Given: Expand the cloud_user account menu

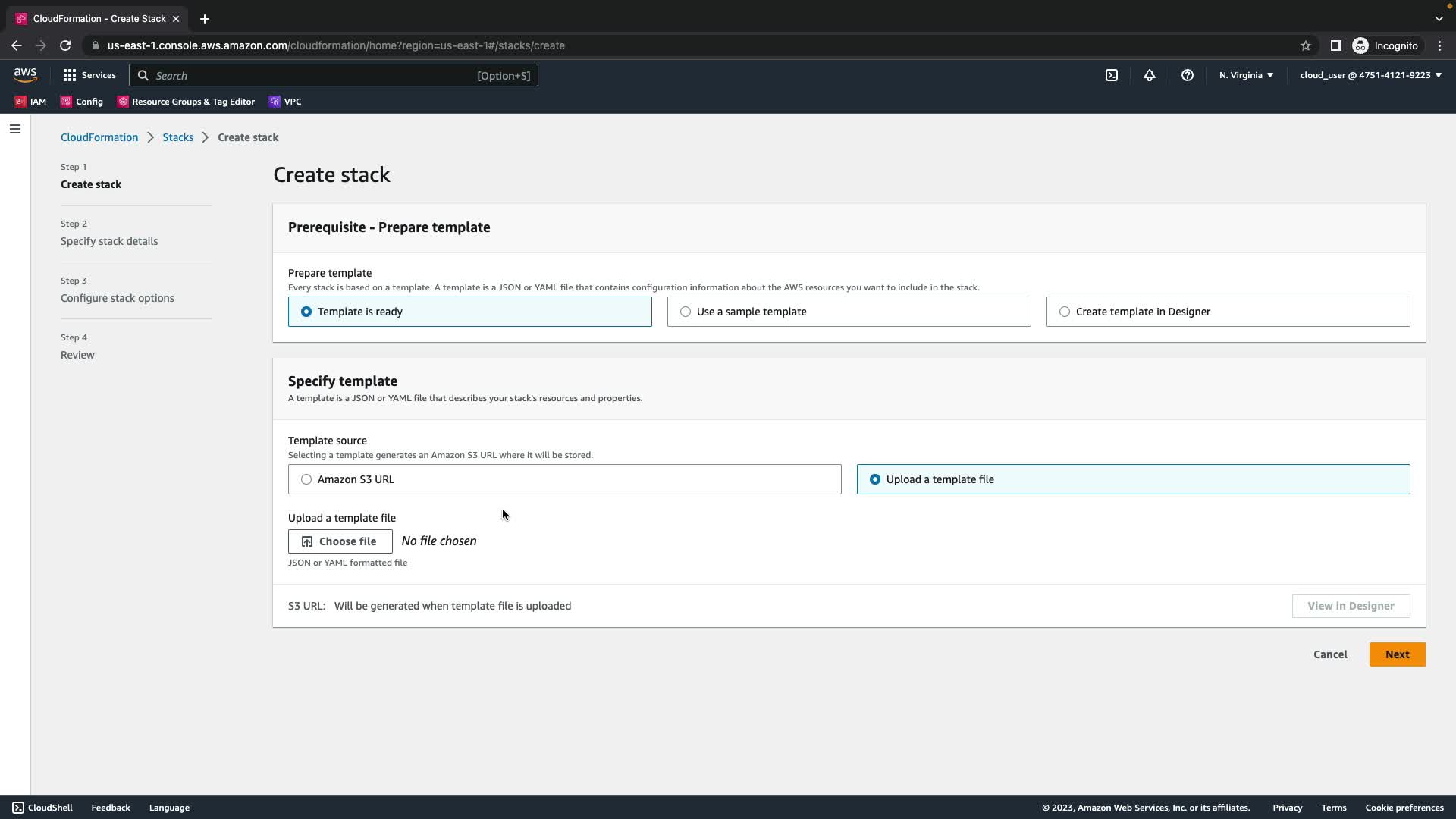Looking at the screenshot, I should [1370, 75].
